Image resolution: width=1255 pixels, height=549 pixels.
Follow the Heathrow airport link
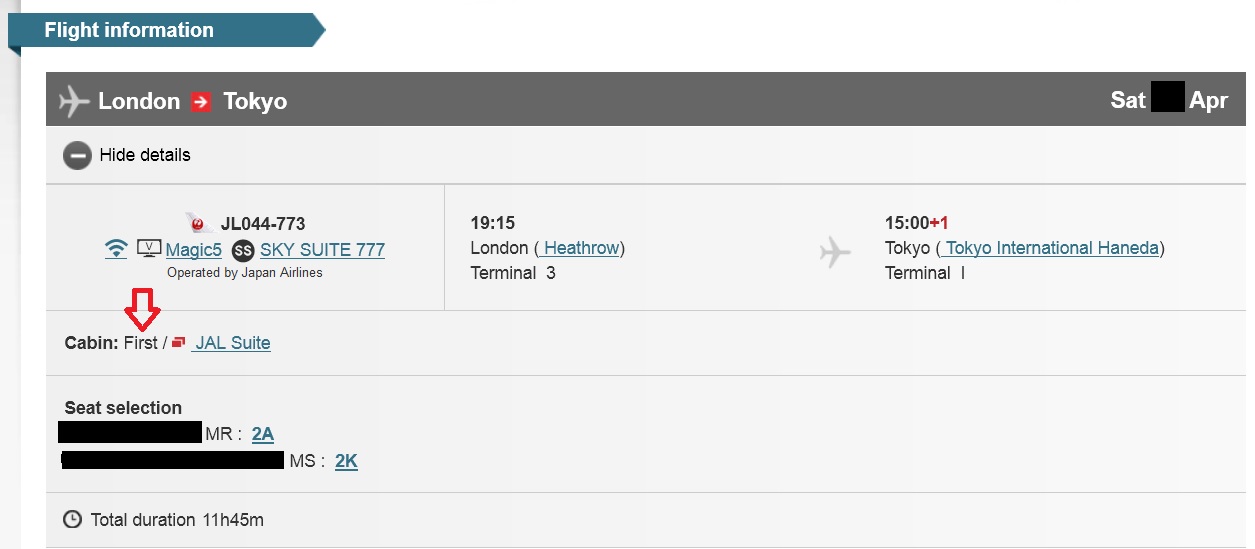(x=581, y=248)
